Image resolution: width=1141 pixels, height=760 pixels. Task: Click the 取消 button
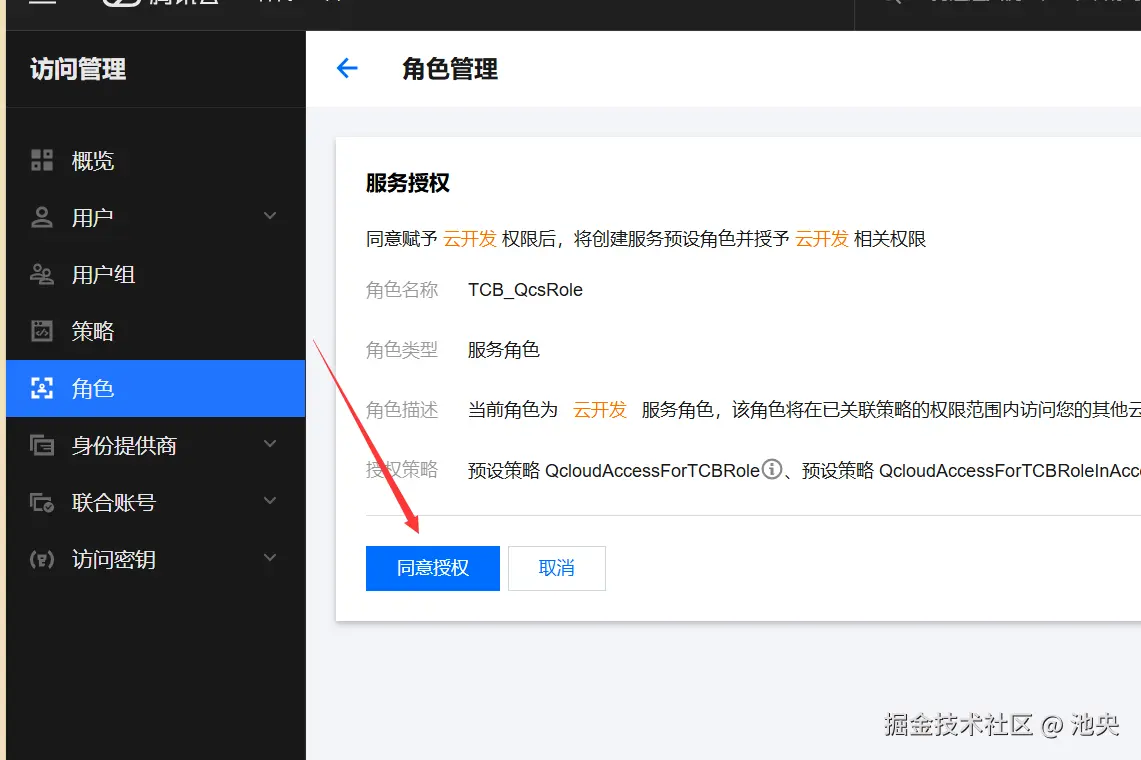click(557, 568)
